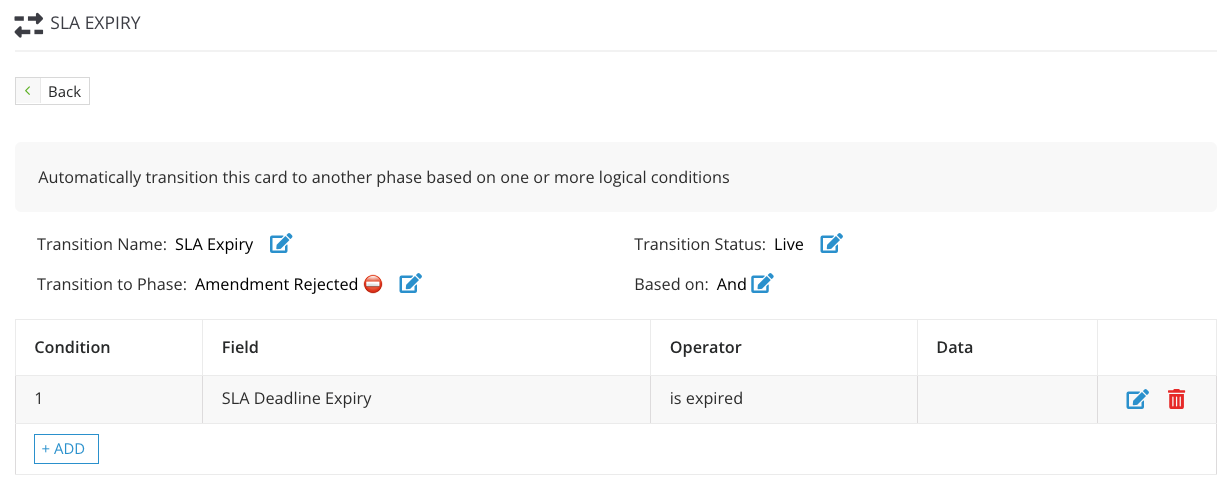Click the Condition column header
Screen dimensions: 1232x488
[72, 347]
